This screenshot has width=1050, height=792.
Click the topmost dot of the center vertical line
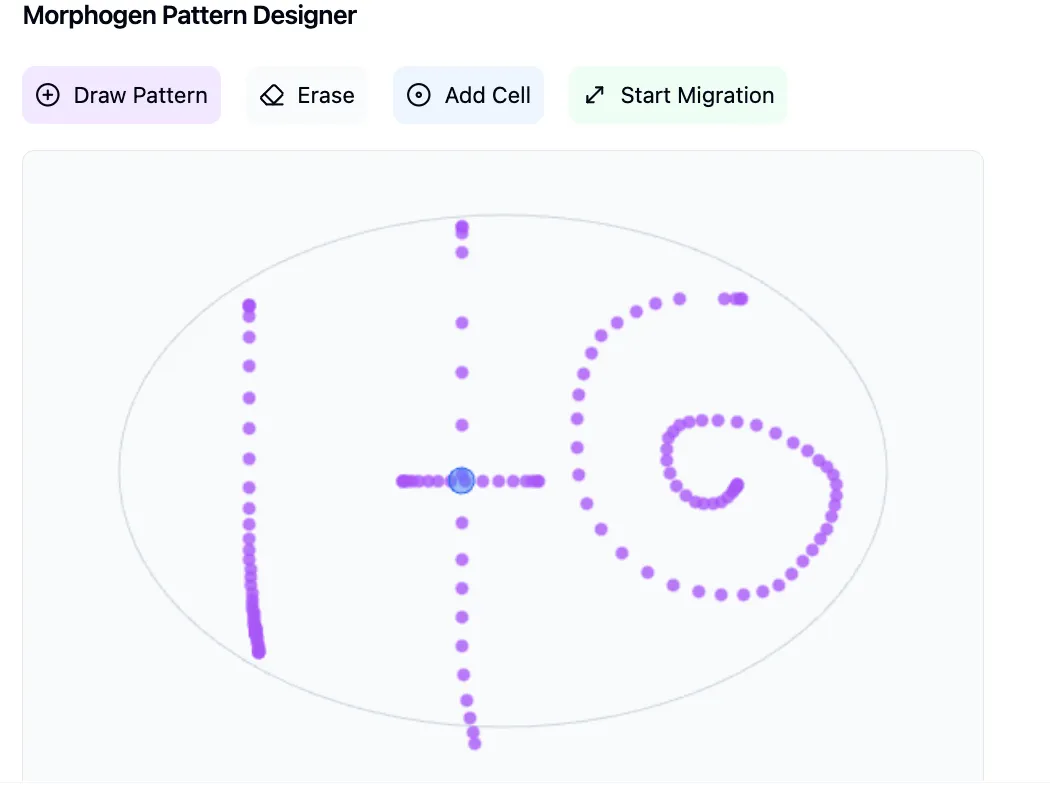(462, 227)
